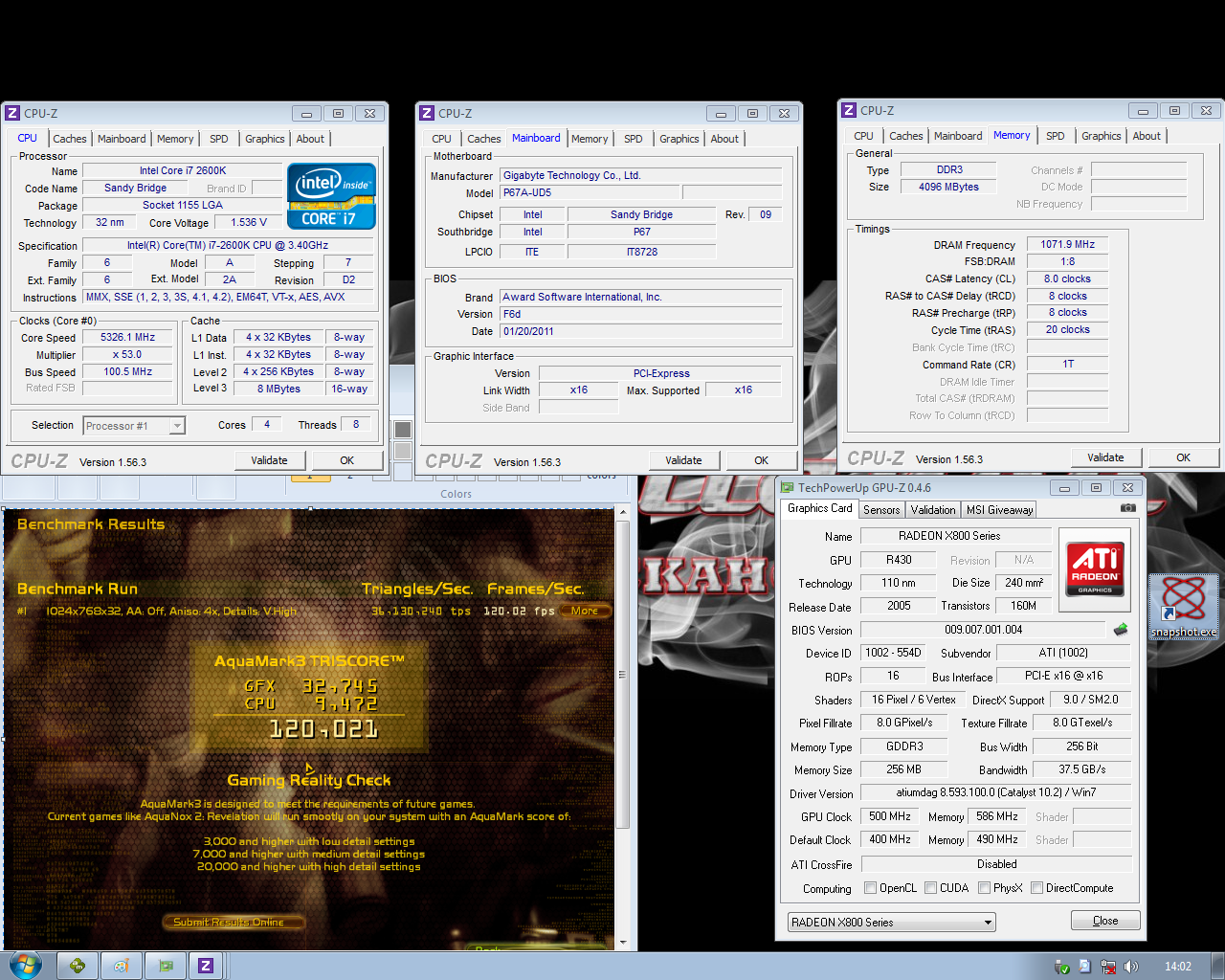Click the GPU-Z BIOS Version field 009.007.001.004

[x=984, y=630]
